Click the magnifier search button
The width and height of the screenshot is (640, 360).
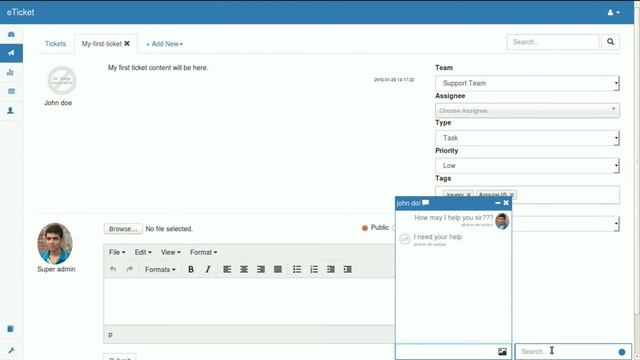(x=610, y=42)
